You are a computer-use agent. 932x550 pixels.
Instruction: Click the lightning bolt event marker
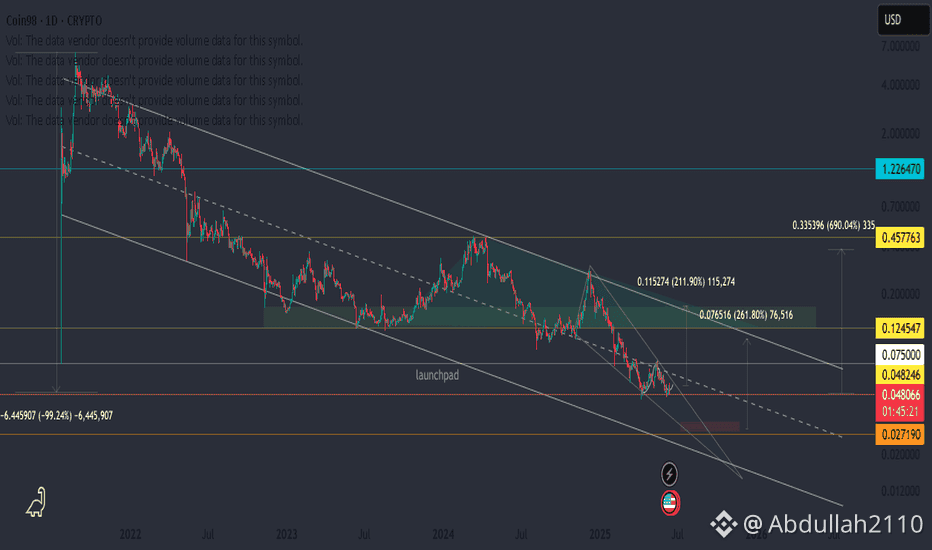pos(669,474)
